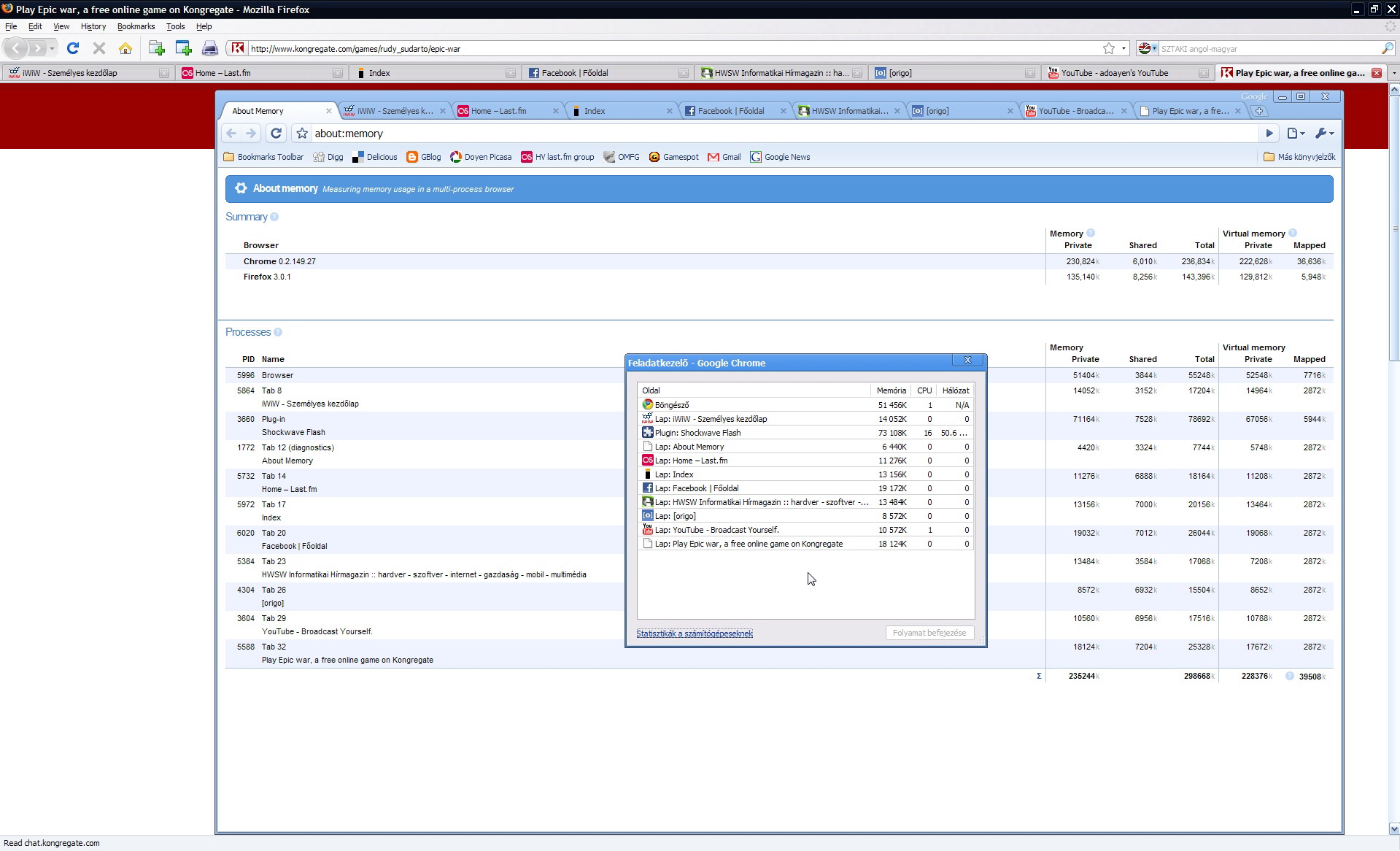Click the Firefox 3.0.1 summary row
Viewport: 1400px width, 851px height.
point(779,277)
